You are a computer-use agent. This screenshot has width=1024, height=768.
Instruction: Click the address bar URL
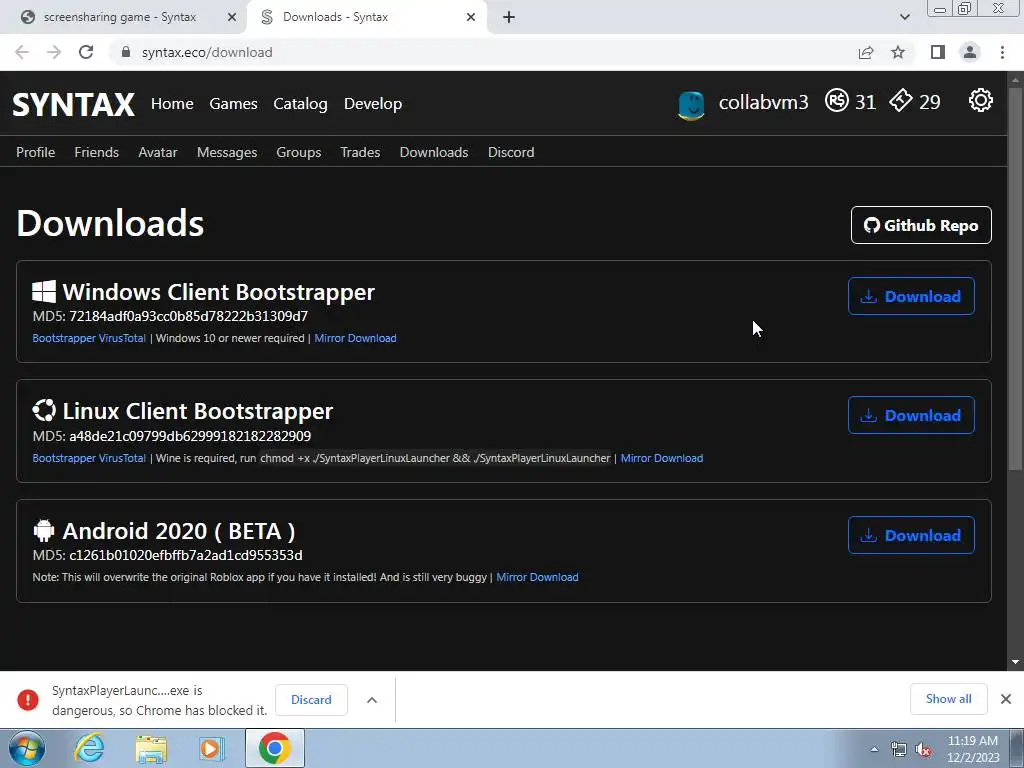click(x=207, y=52)
